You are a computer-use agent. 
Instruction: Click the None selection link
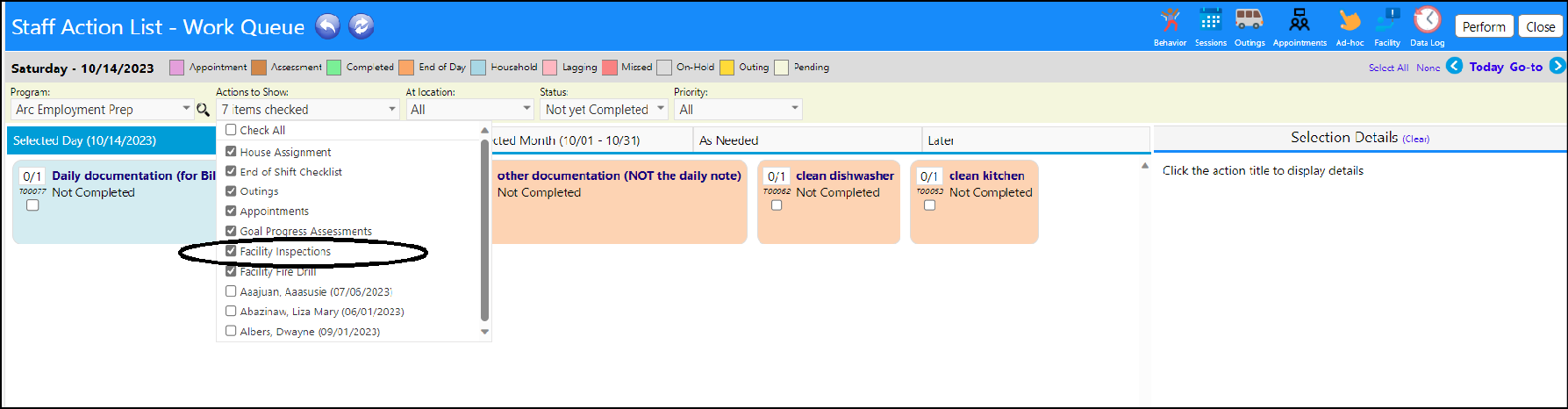1428,68
